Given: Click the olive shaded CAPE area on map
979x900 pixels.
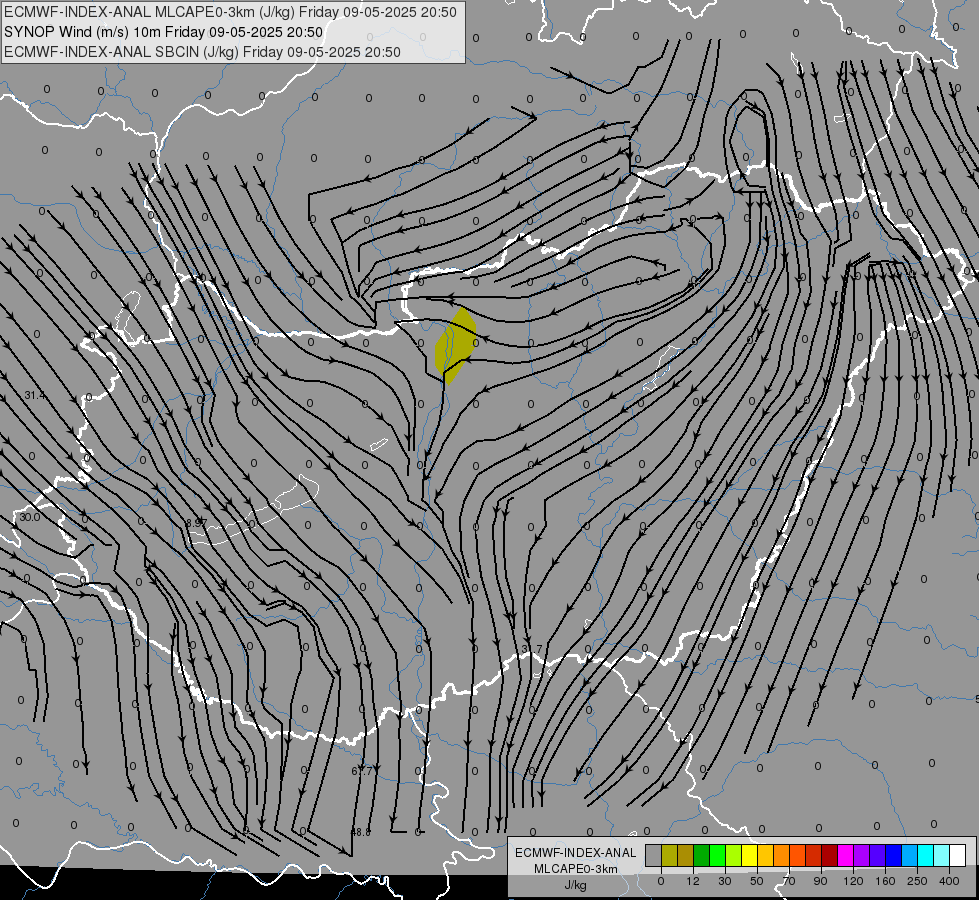Looking at the screenshot, I should tap(456, 344).
